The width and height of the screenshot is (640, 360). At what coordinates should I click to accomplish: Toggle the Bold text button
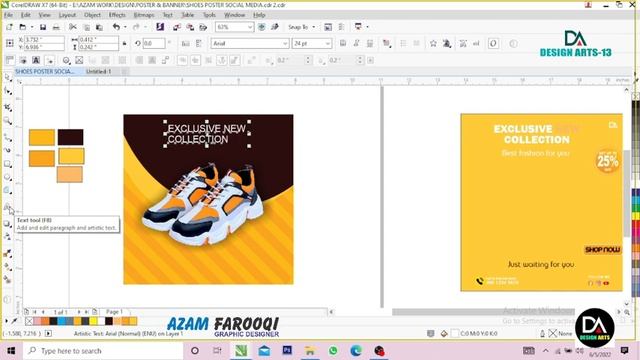click(x=343, y=43)
